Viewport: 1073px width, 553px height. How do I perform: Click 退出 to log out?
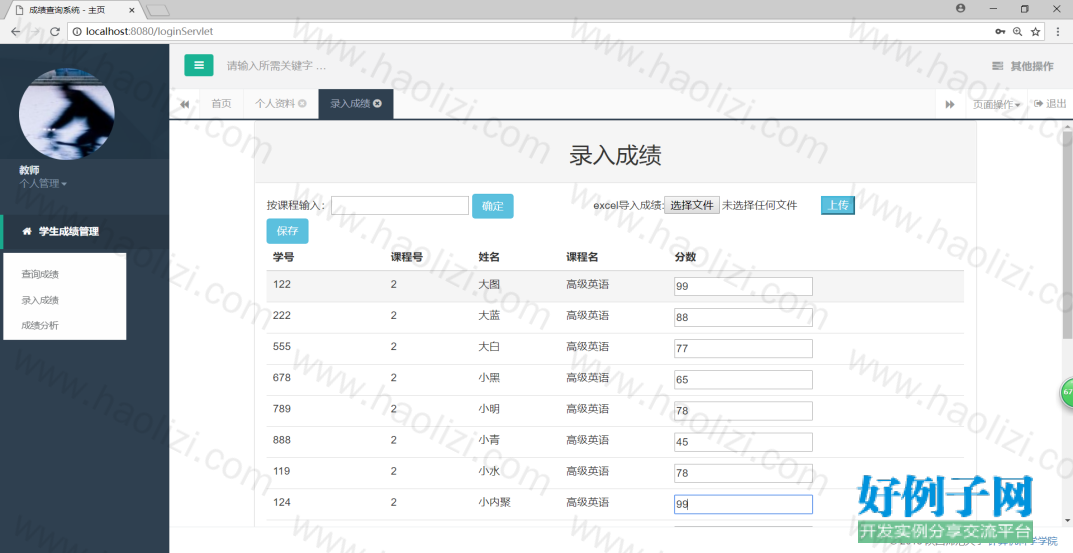tap(1050, 103)
